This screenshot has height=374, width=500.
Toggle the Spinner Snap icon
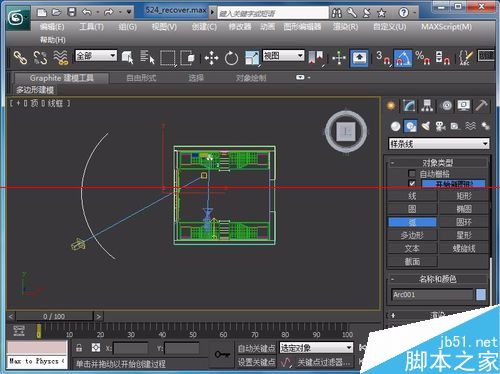pyautogui.click(x=443, y=58)
